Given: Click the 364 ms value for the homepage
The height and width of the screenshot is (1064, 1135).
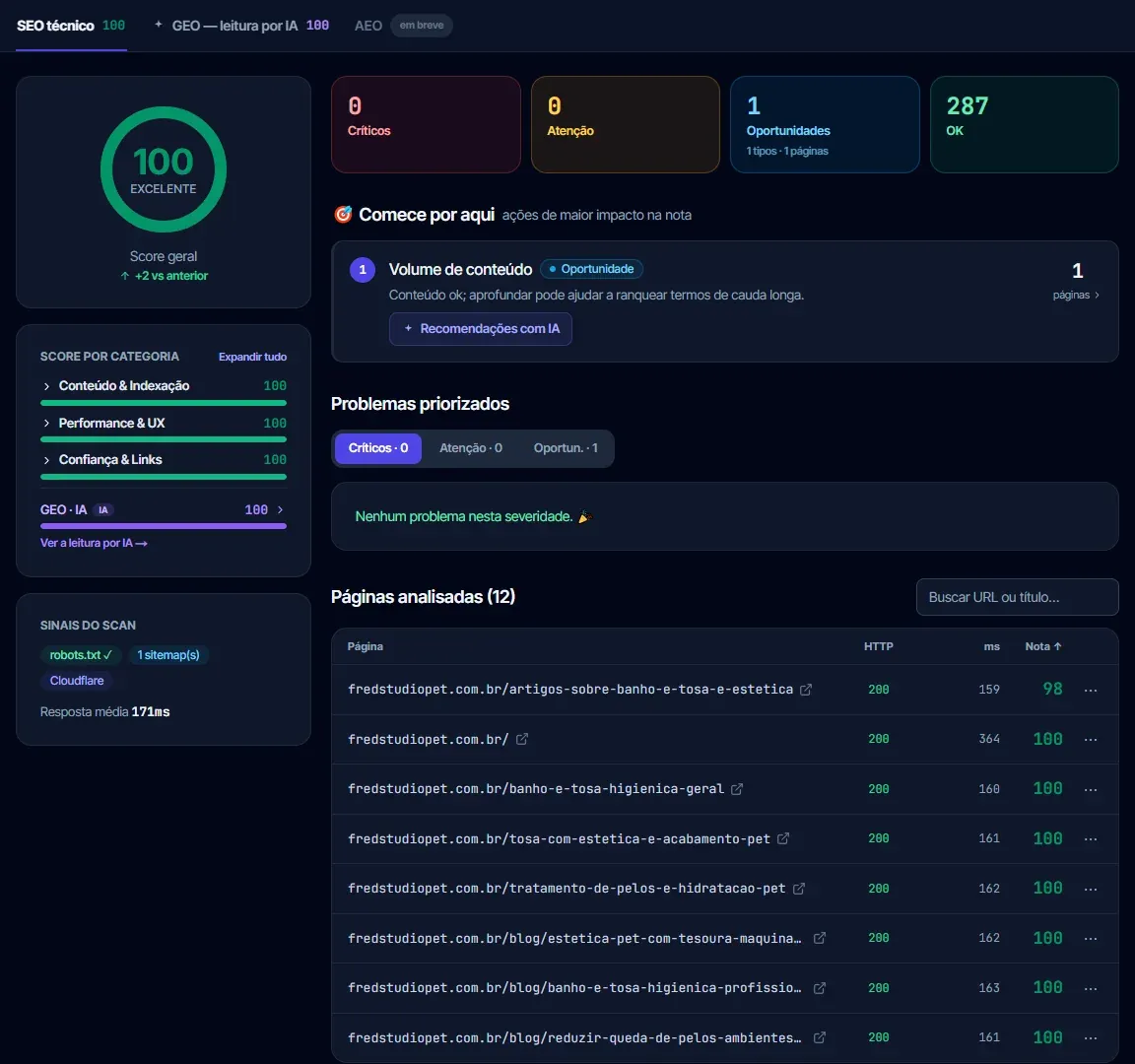Looking at the screenshot, I should [989, 739].
